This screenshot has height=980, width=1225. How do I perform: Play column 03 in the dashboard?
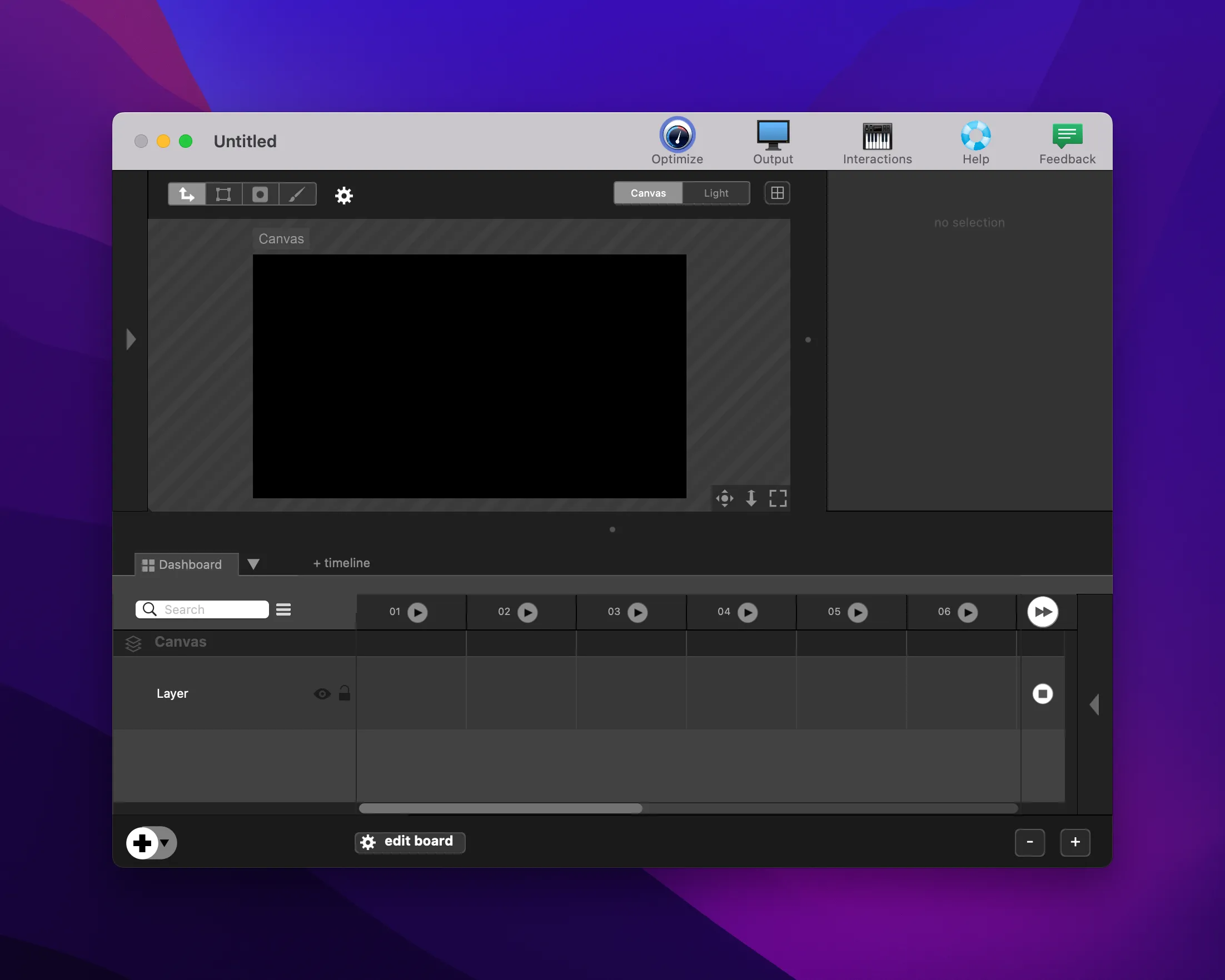point(637,612)
